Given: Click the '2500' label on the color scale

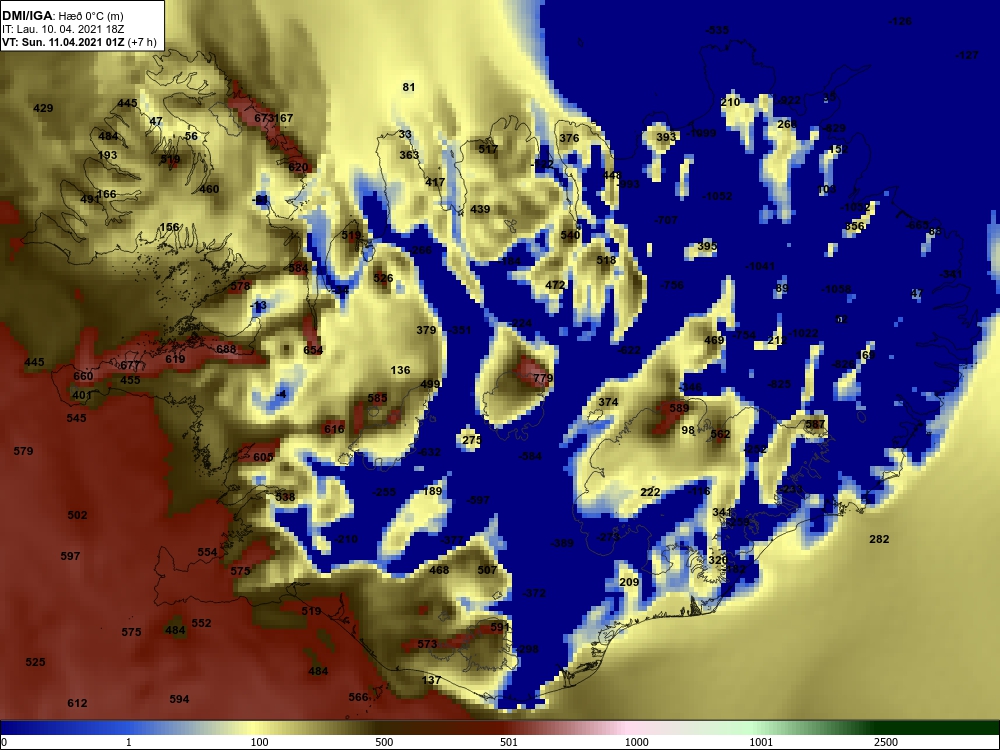Looking at the screenshot, I should [886, 742].
